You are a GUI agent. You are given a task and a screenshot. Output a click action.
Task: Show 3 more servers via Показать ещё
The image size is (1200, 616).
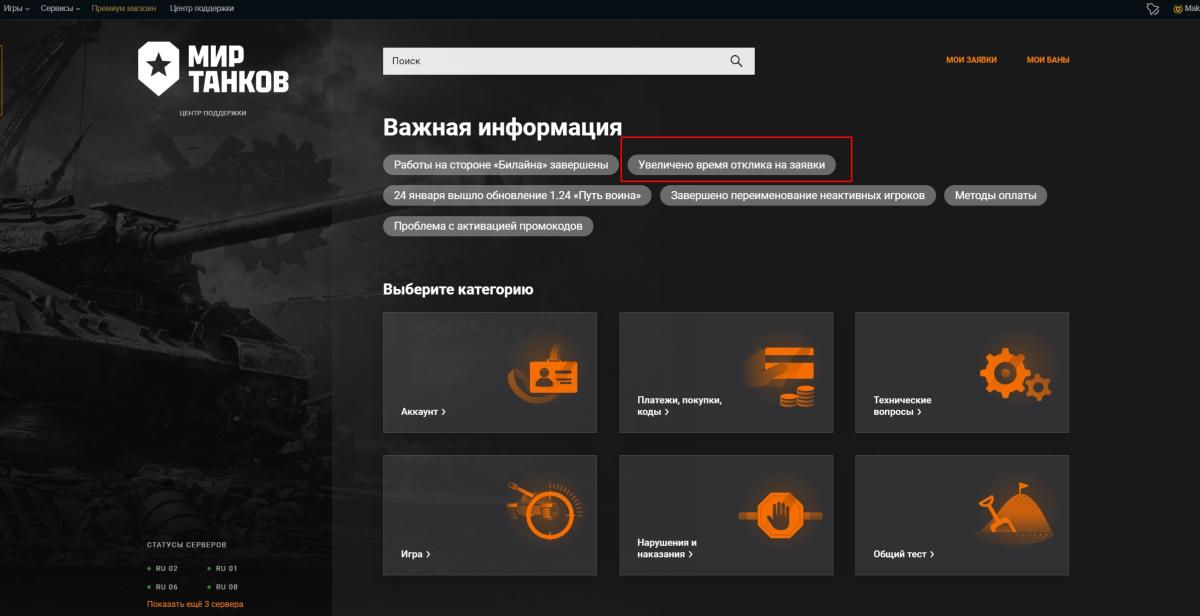195,604
